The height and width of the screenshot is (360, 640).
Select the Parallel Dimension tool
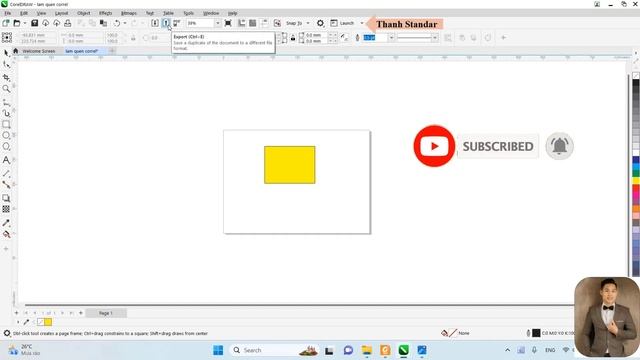coord(6,173)
